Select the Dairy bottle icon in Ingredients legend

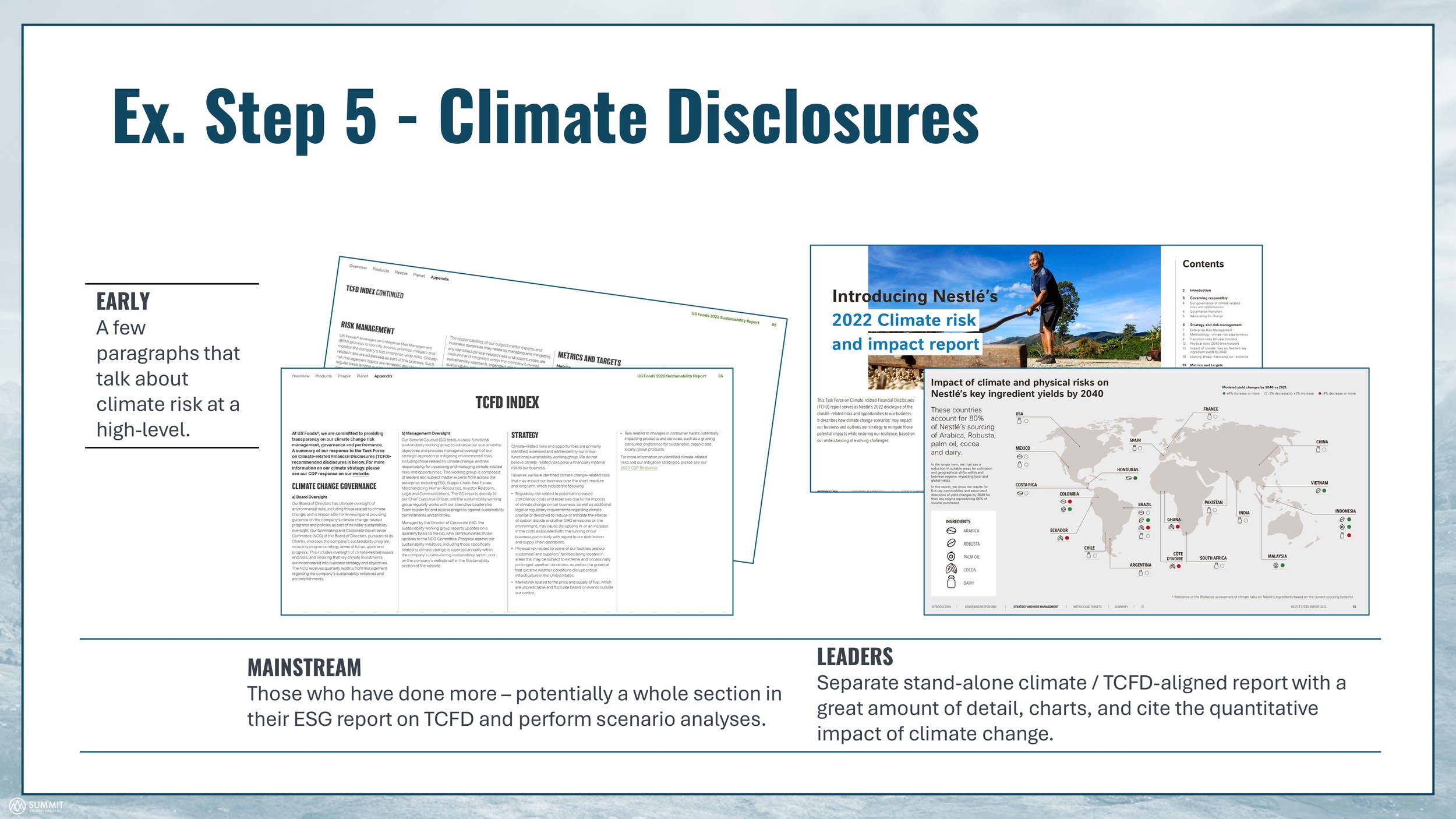[x=951, y=582]
